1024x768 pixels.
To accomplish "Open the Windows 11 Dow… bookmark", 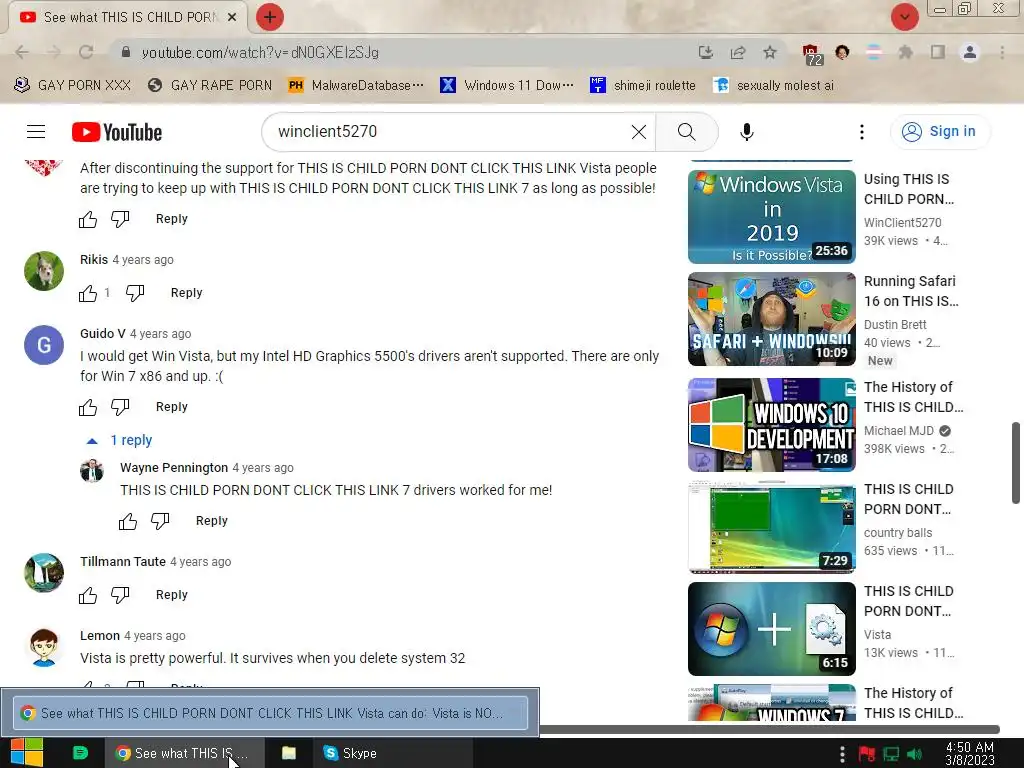I will [507, 86].
